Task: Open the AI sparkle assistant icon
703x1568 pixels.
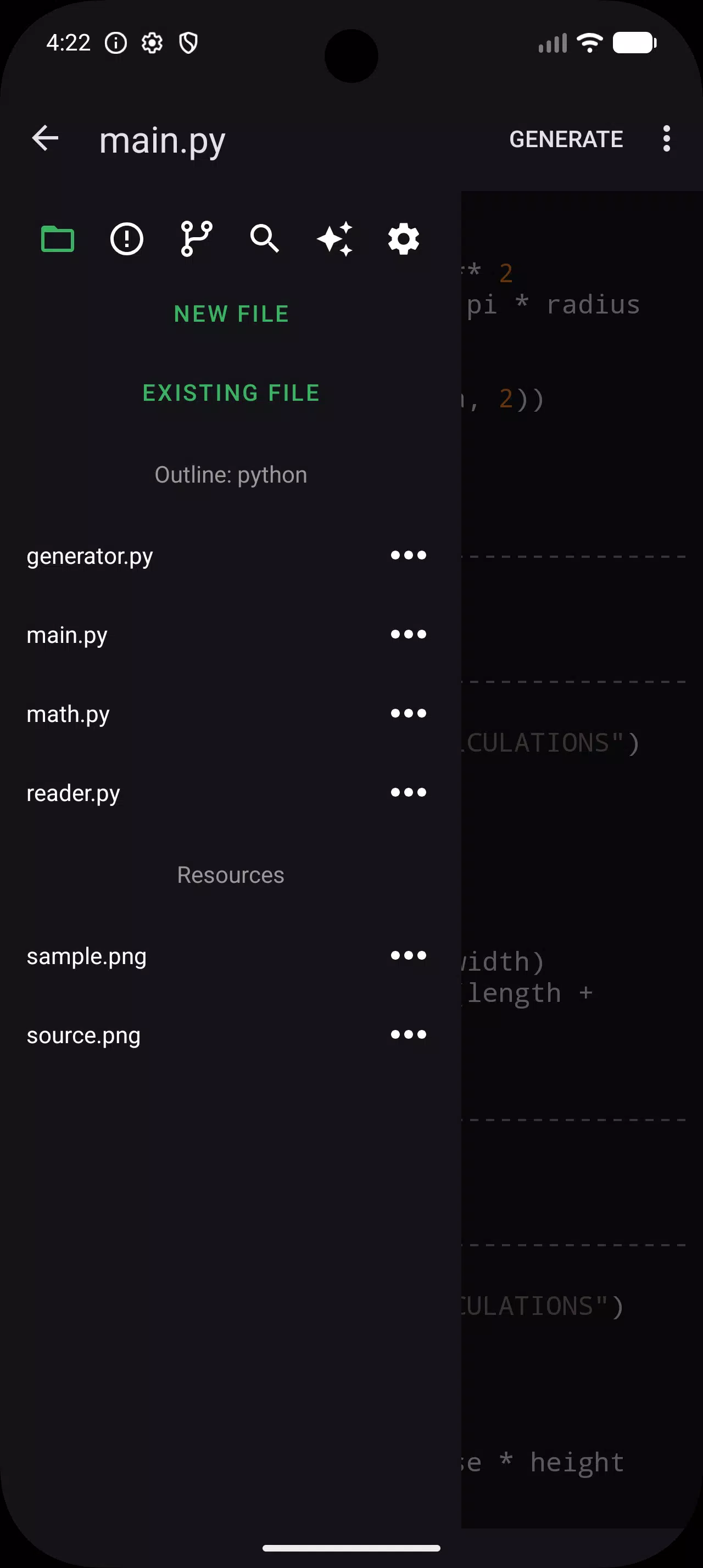Action: [335, 239]
